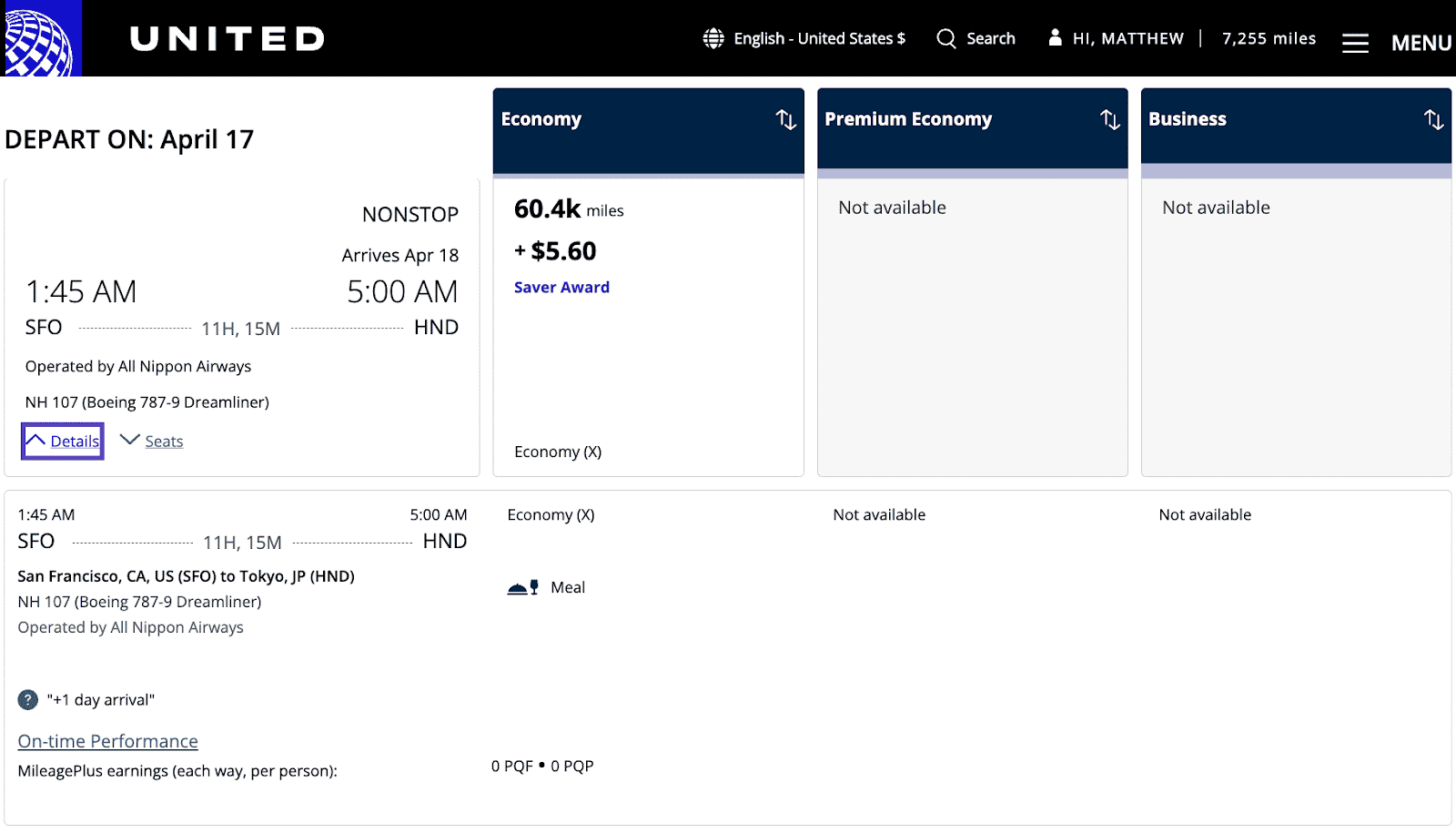Click the UNITED wordmark
Image resolution: width=1456 pixels, height=833 pixels.
[x=227, y=38]
